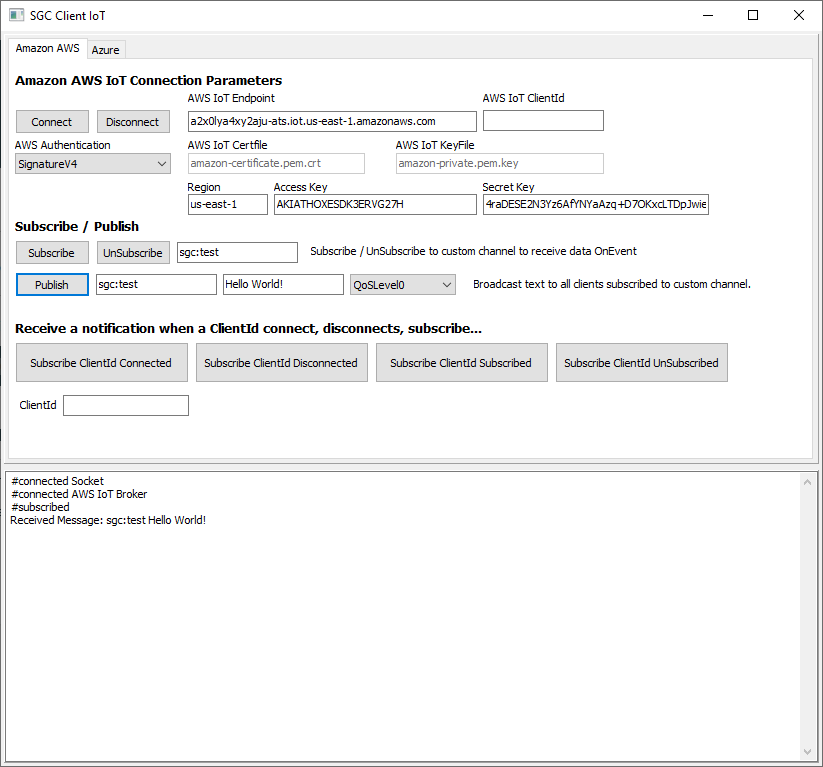The image size is (823, 767).
Task: Click the UnSubscribe button
Action: click(133, 253)
